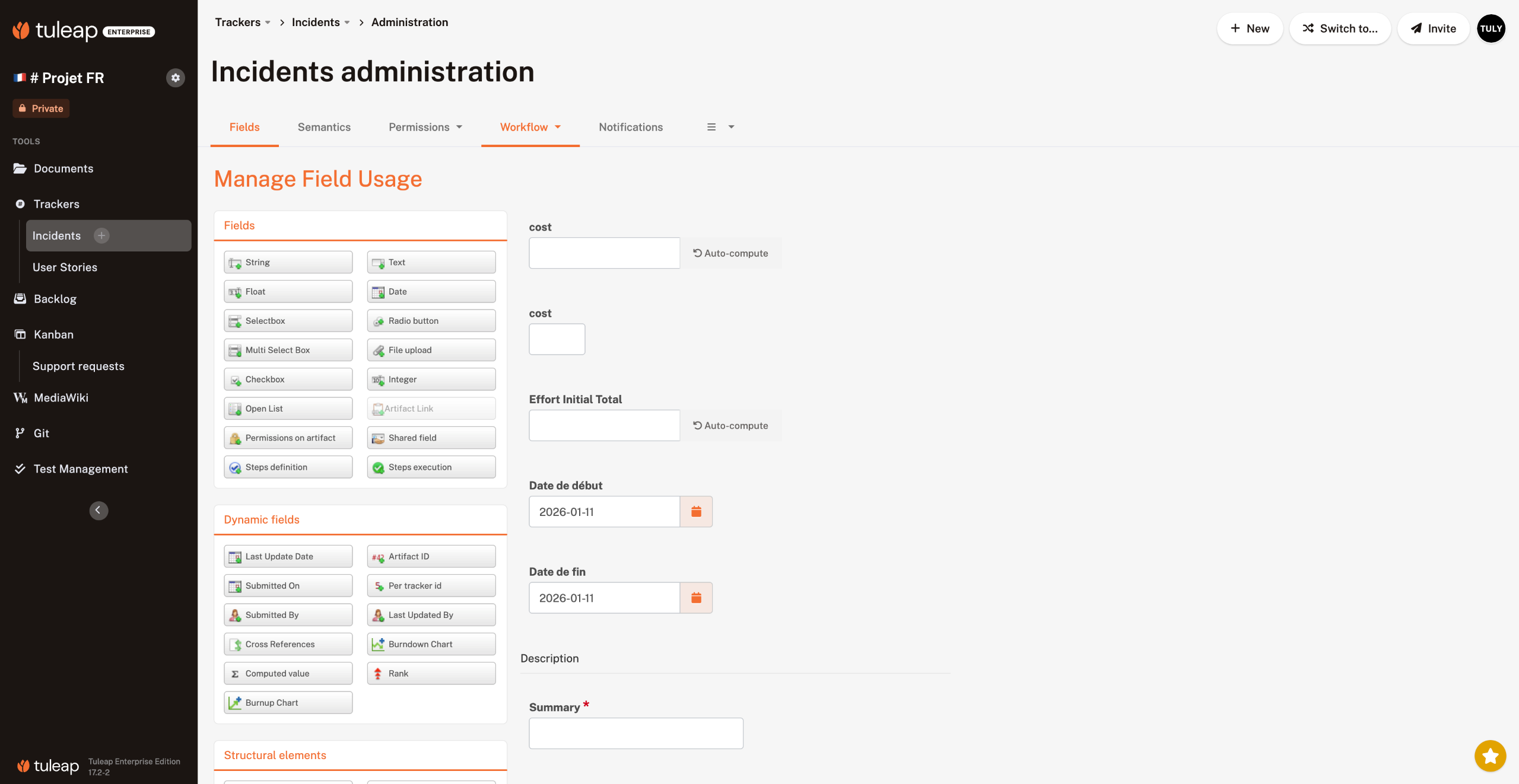Click the yellow star button
This screenshot has width=1519, height=784.
[1490, 756]
